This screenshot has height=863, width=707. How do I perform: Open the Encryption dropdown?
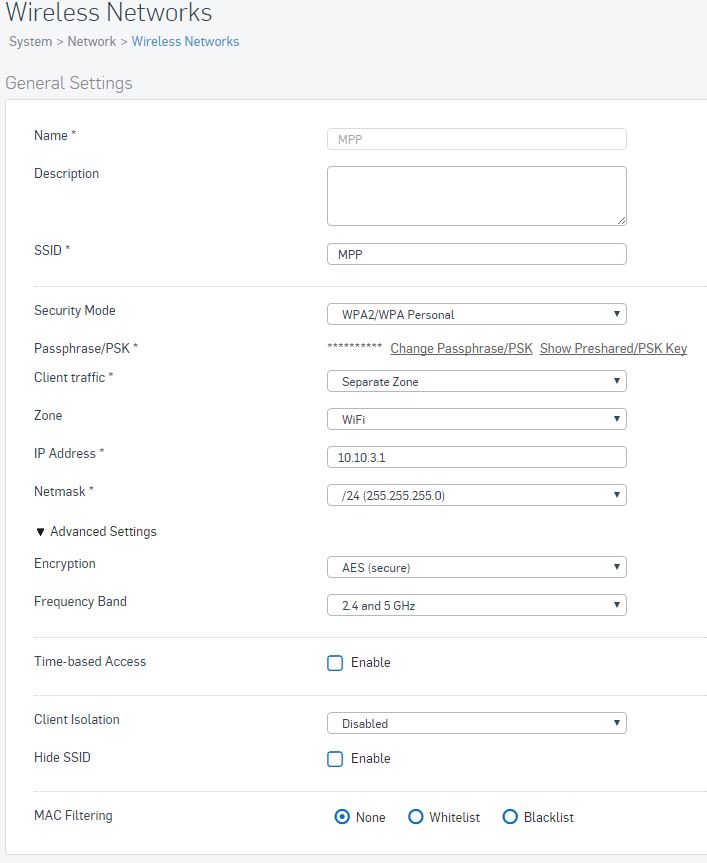(476, 567)
